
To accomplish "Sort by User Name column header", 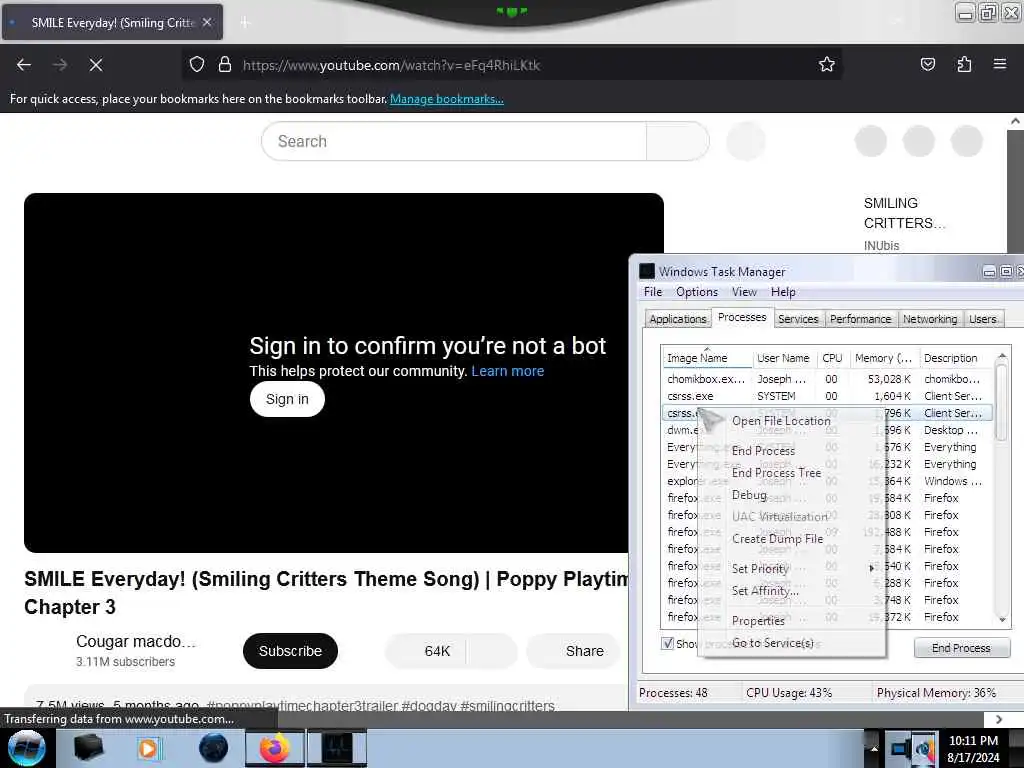I will (x=783, y=358).
